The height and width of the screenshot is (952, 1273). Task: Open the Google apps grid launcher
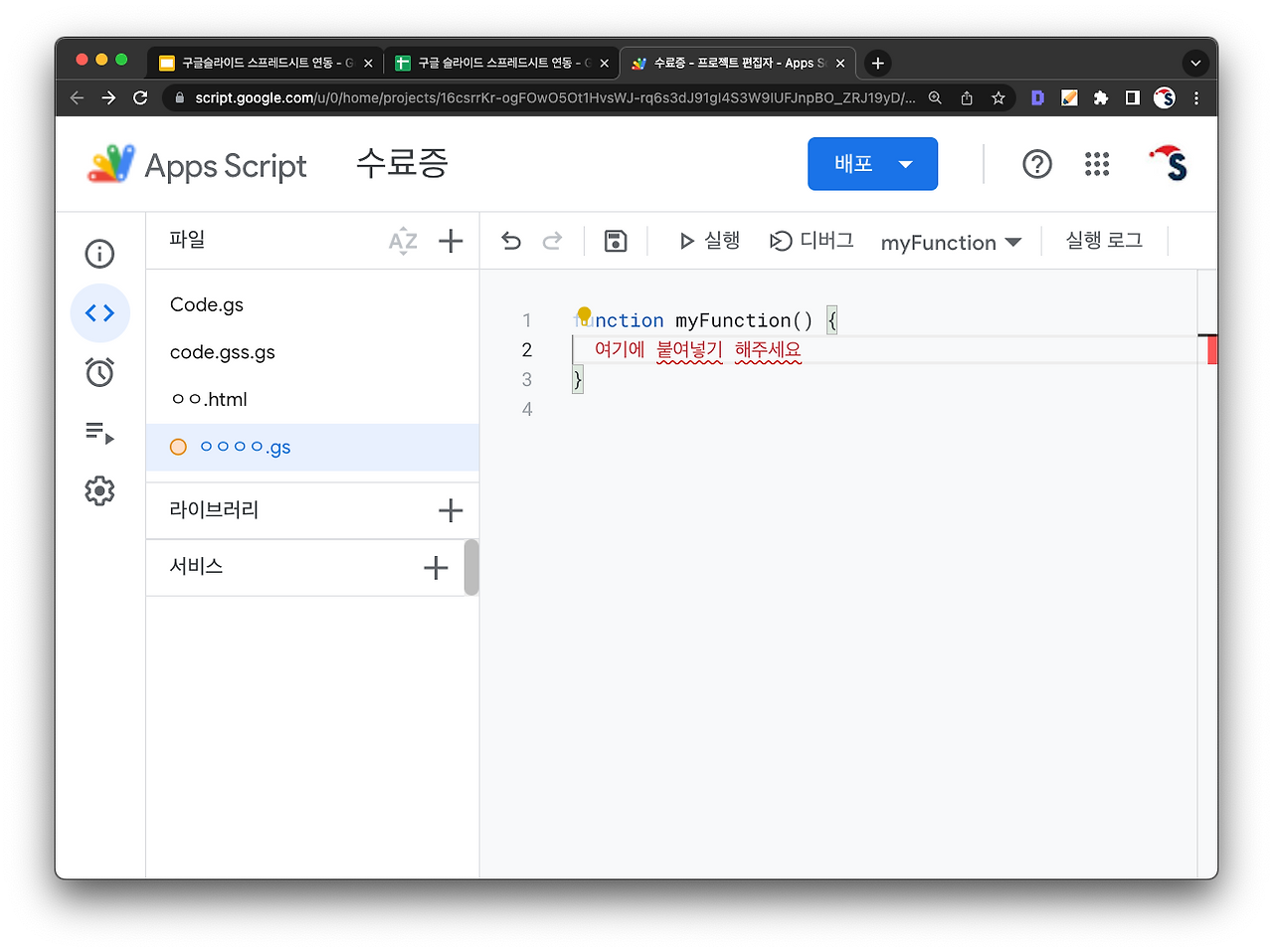pyautogui.click(x=1097, y=164)
